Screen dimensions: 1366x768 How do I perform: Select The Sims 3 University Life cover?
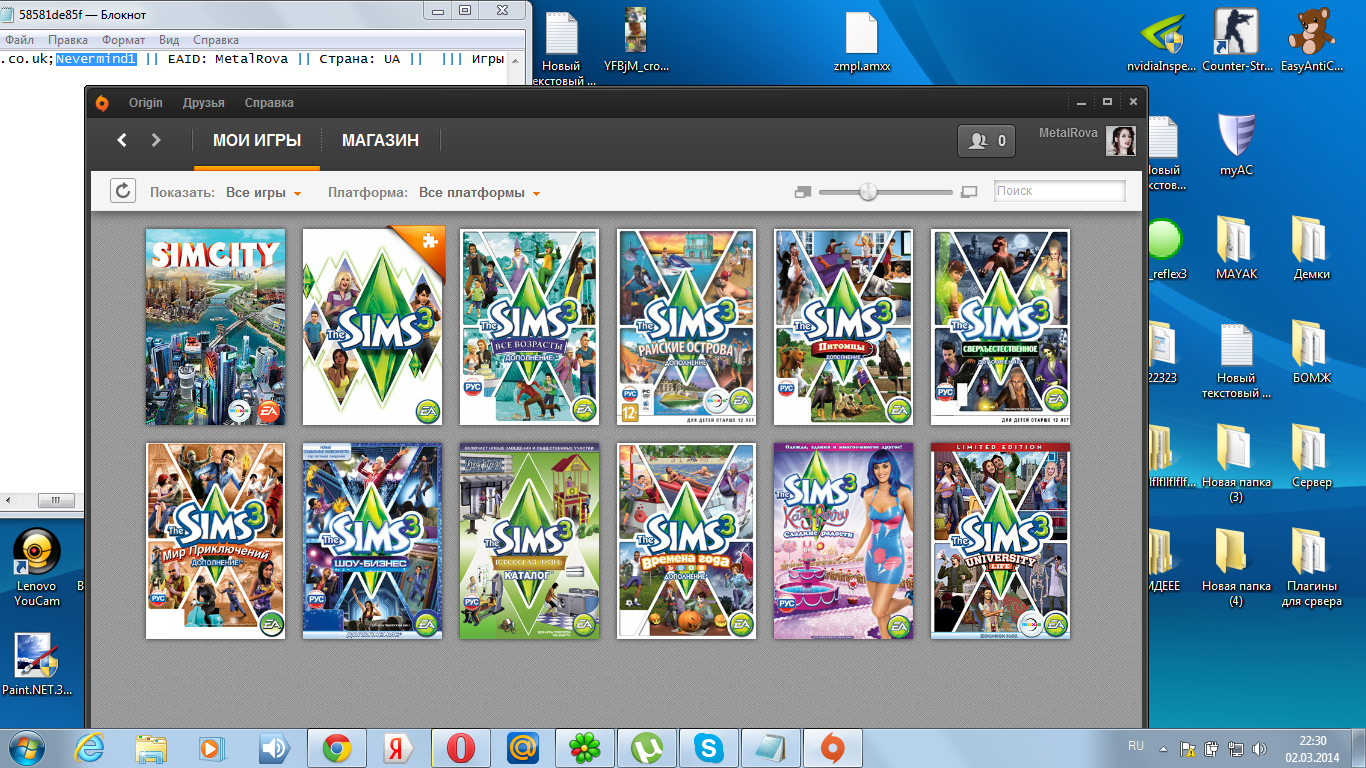[x=1000, y=541]
